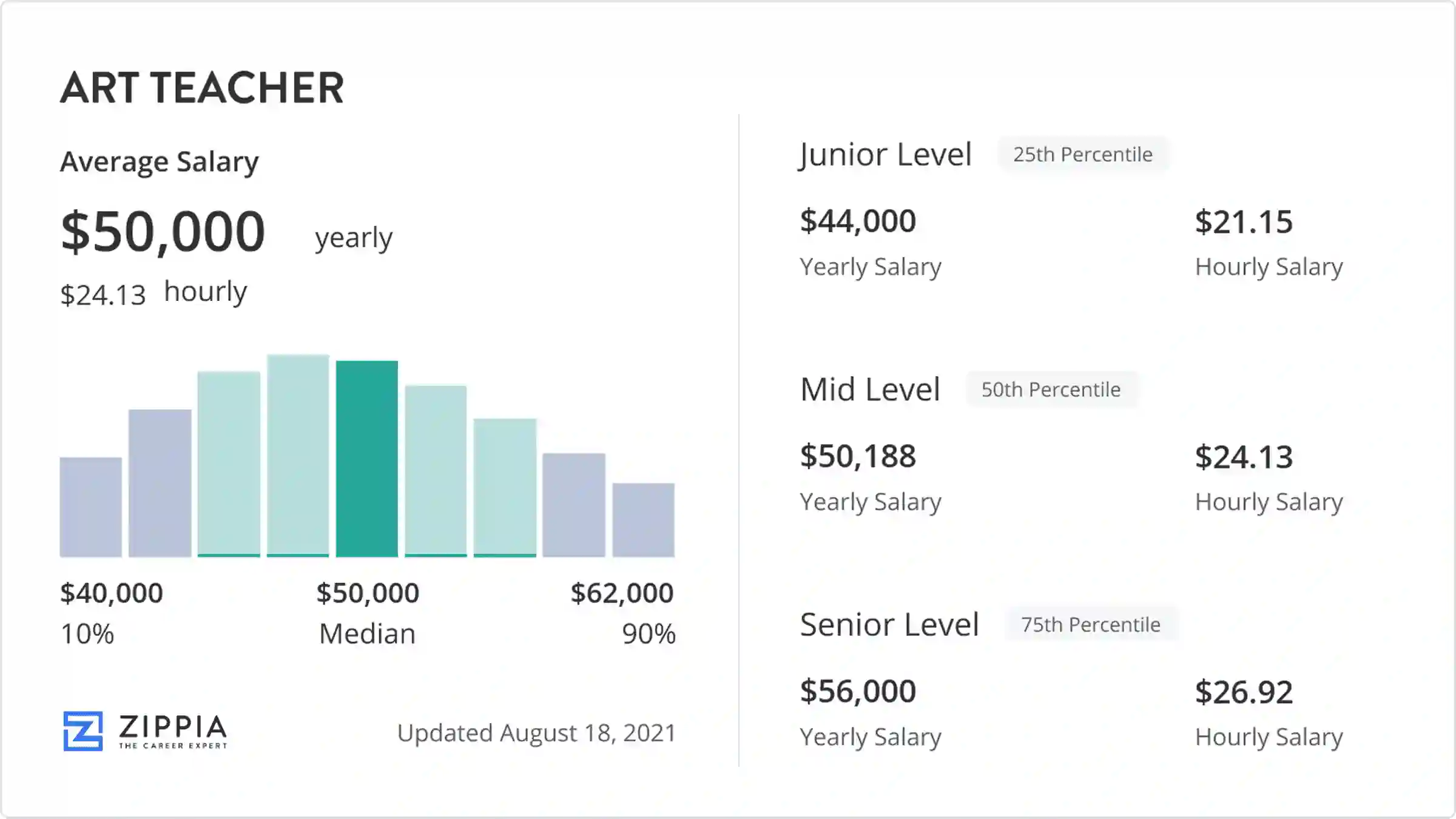Click the 75th Percentile badge
Screen dimensions: 1456x819
click(1090, 624)
